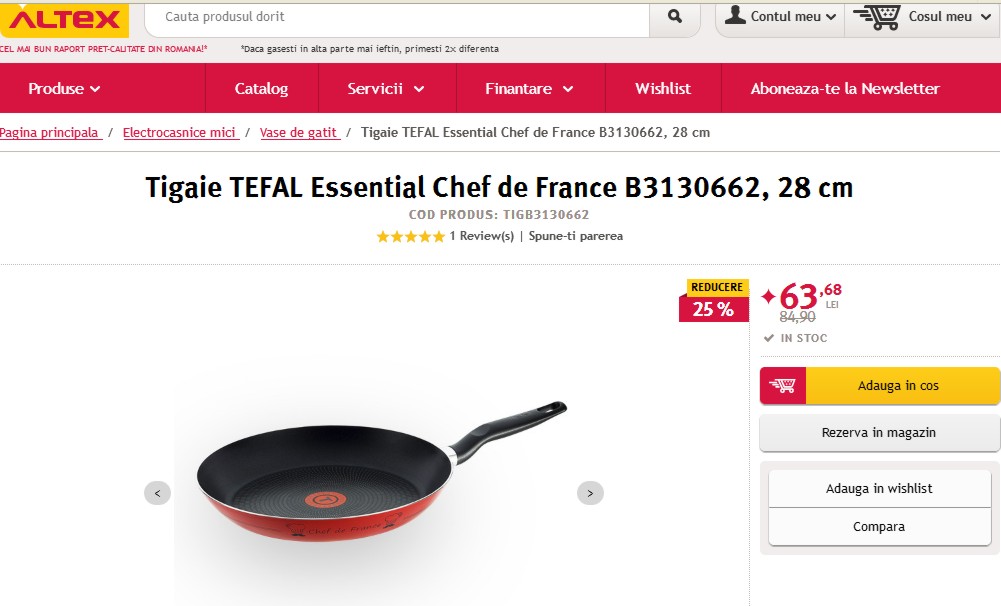The height and width of the screenshot is (606, 1001).
Task: Click the five-star rating icons
Action: (x=410, y=236)
